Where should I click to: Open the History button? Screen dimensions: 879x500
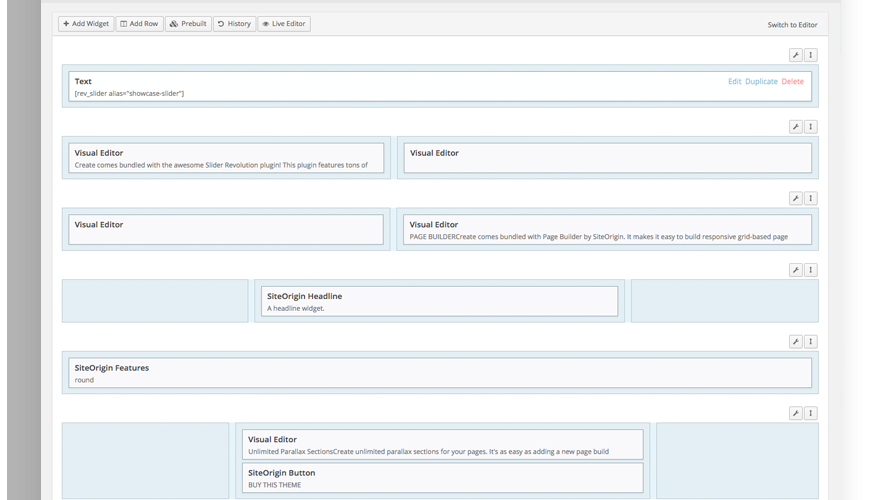234,24
